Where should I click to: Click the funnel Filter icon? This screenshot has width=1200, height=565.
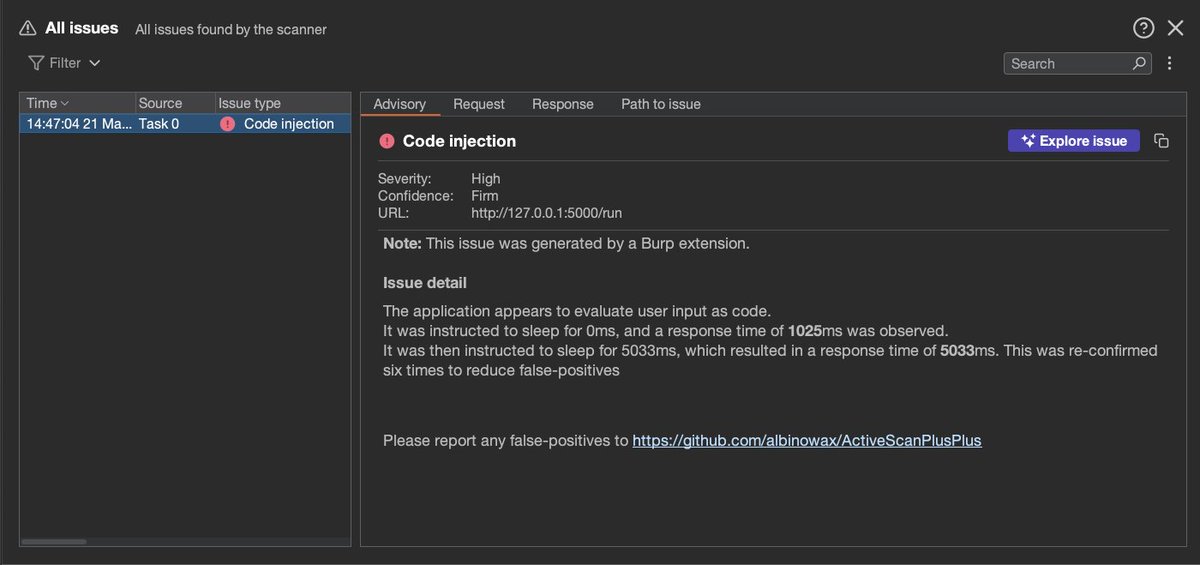(36, 63)
